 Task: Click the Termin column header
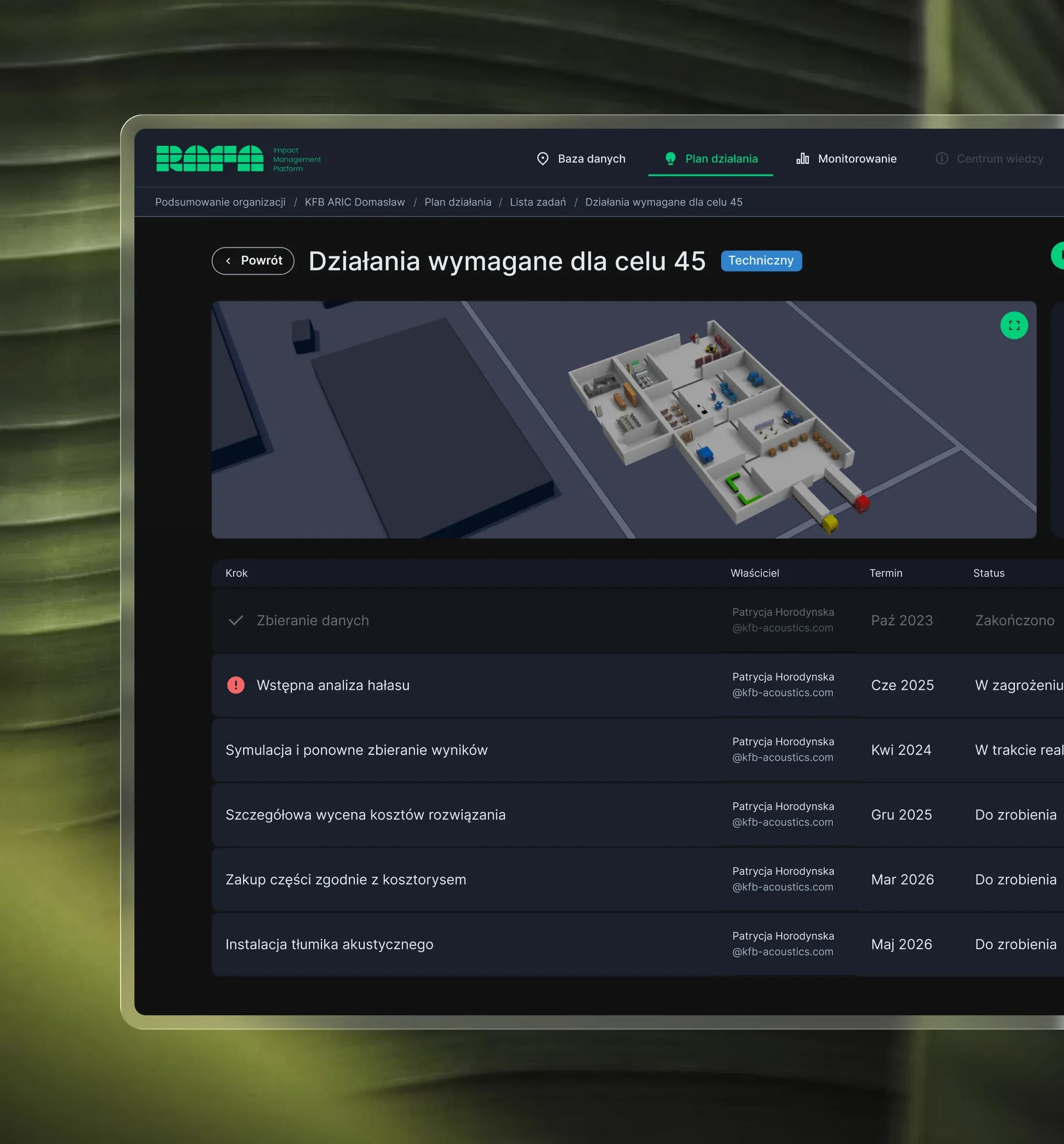[x=885, y=573]
